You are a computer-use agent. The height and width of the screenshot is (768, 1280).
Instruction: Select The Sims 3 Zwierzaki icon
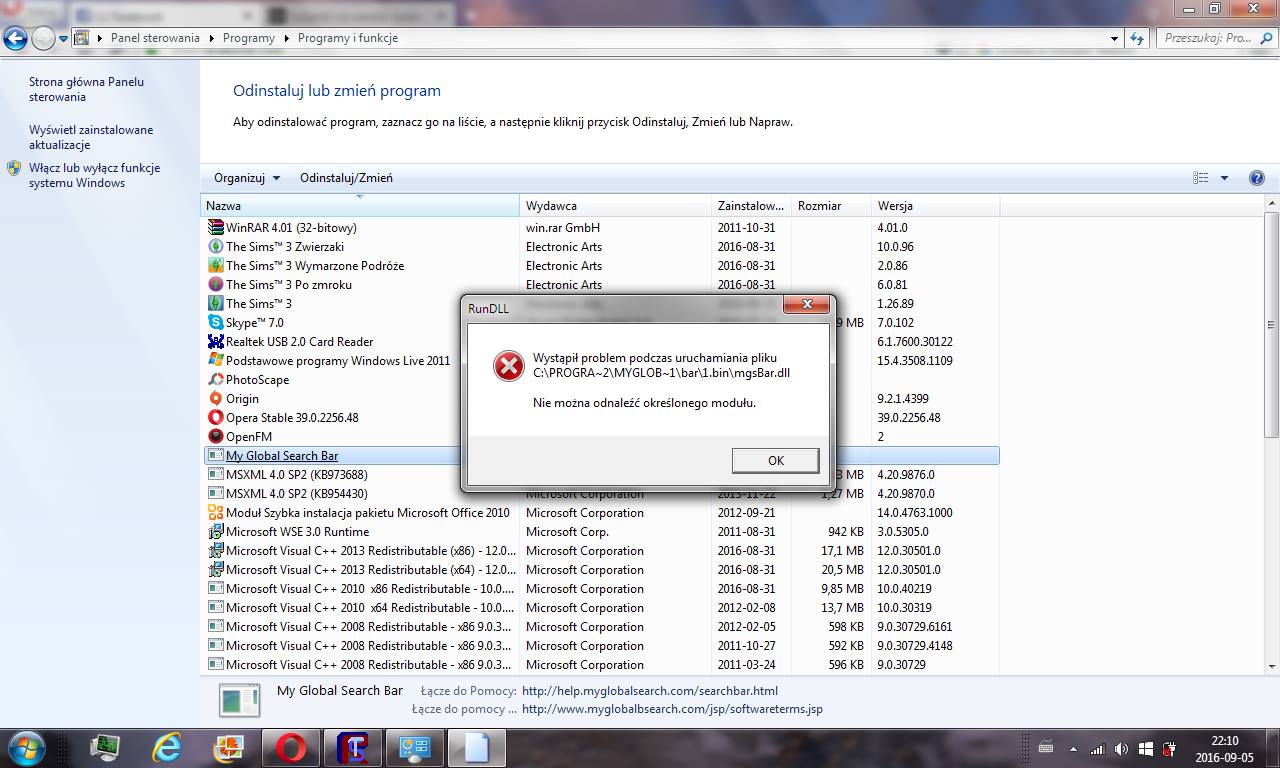215,247
